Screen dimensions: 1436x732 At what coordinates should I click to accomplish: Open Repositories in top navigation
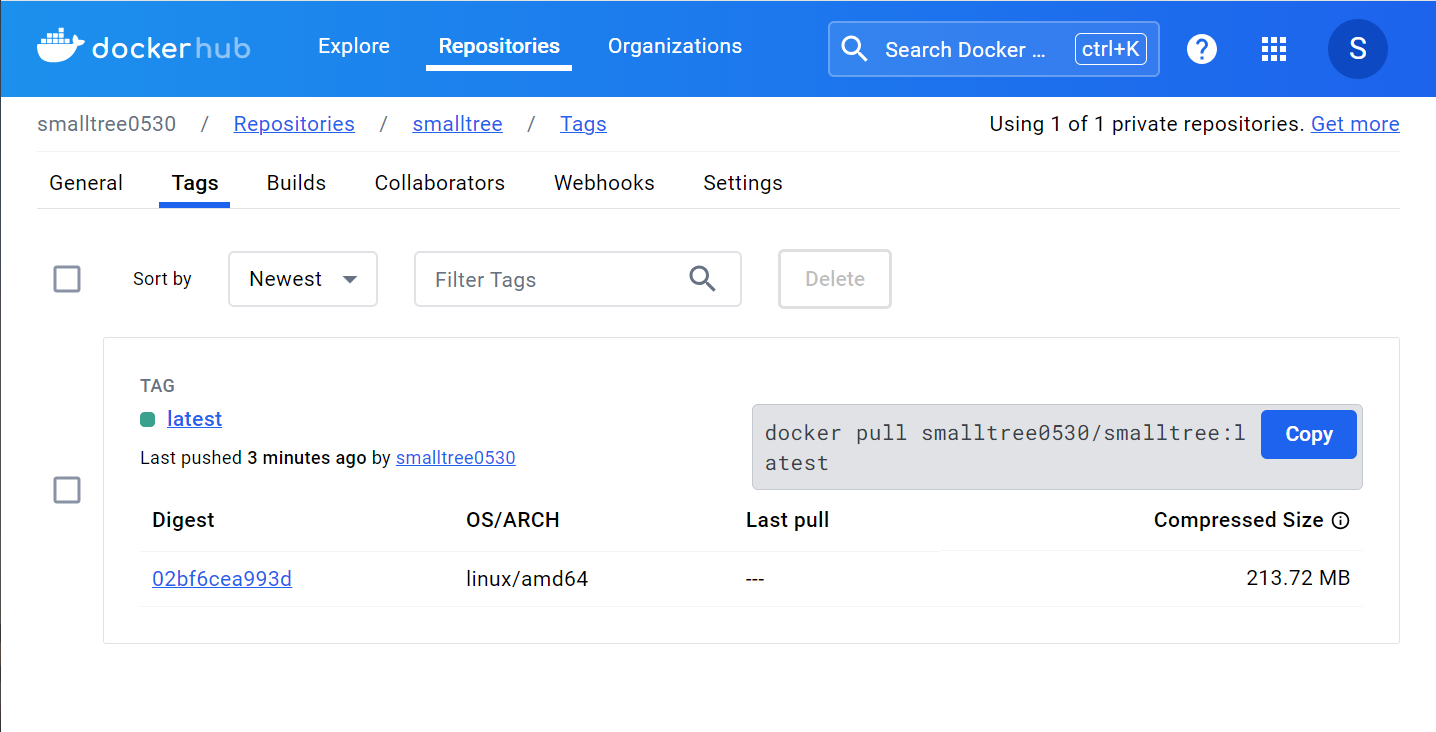(499, 46)
